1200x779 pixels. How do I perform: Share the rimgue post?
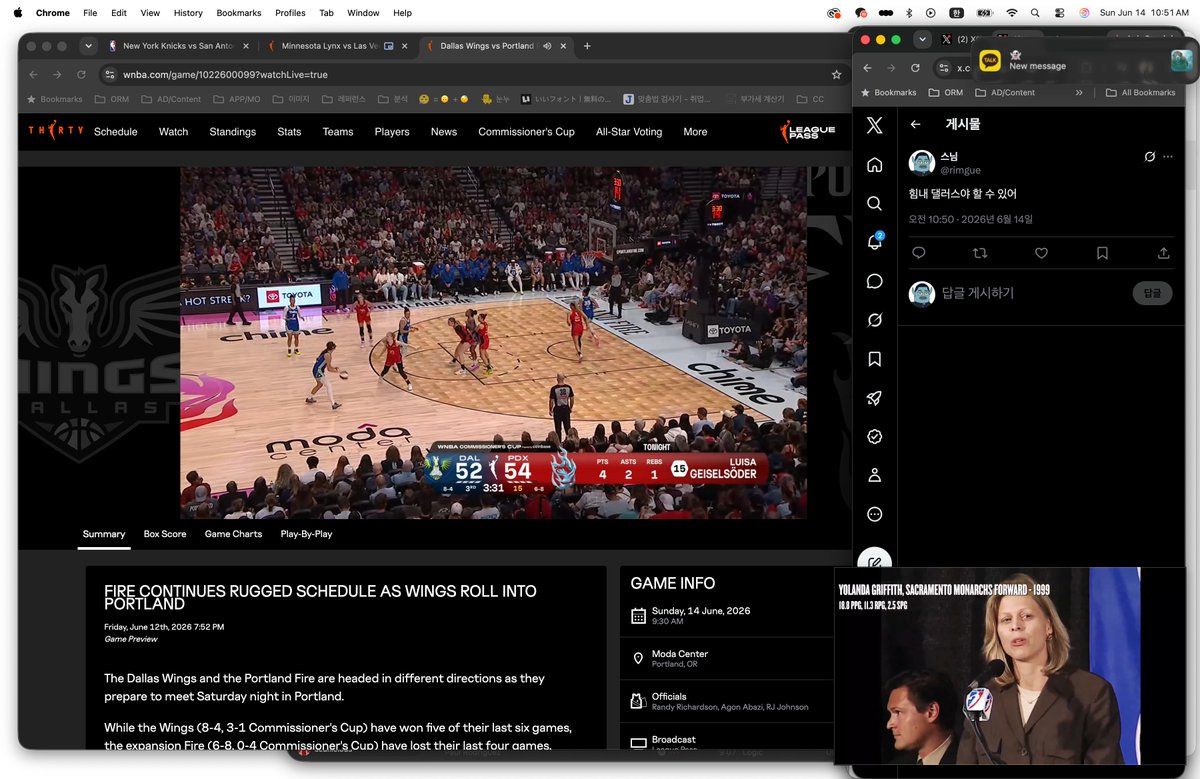pyautogui.click(x=1164, y=253)
